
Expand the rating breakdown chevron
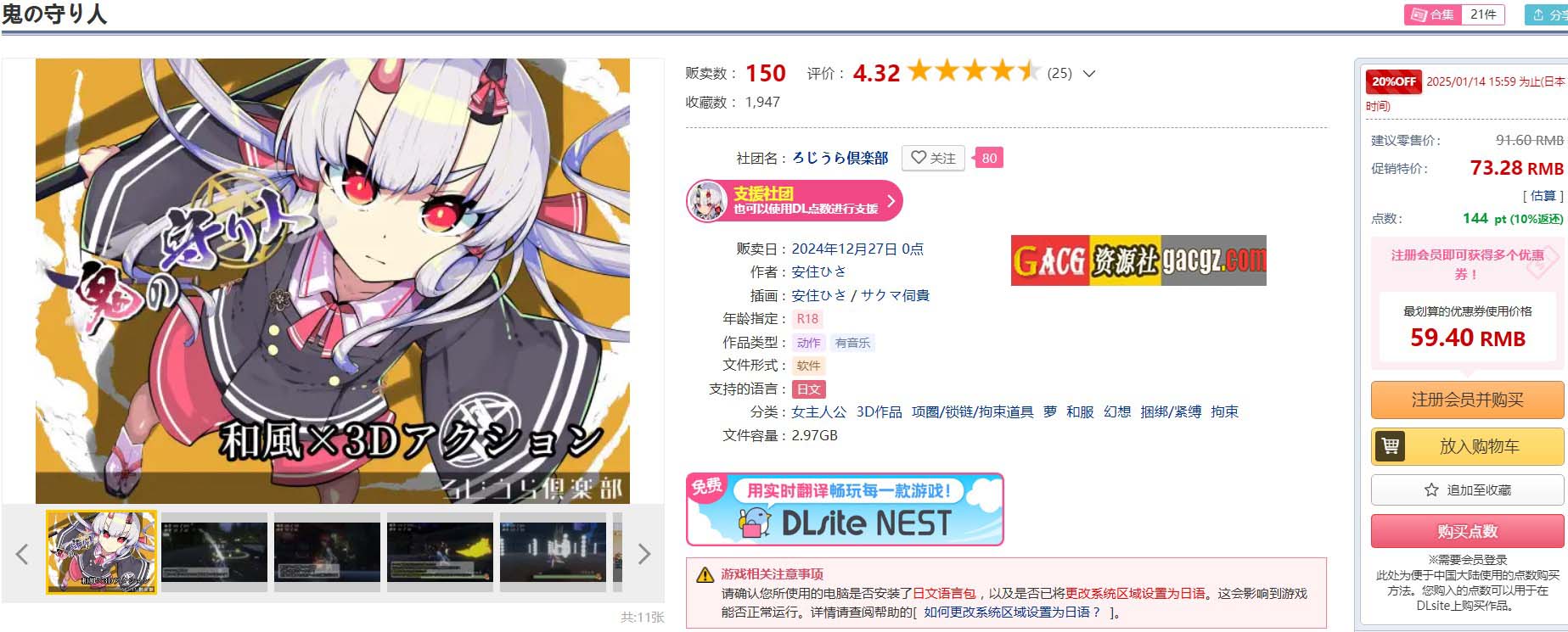1089,74
